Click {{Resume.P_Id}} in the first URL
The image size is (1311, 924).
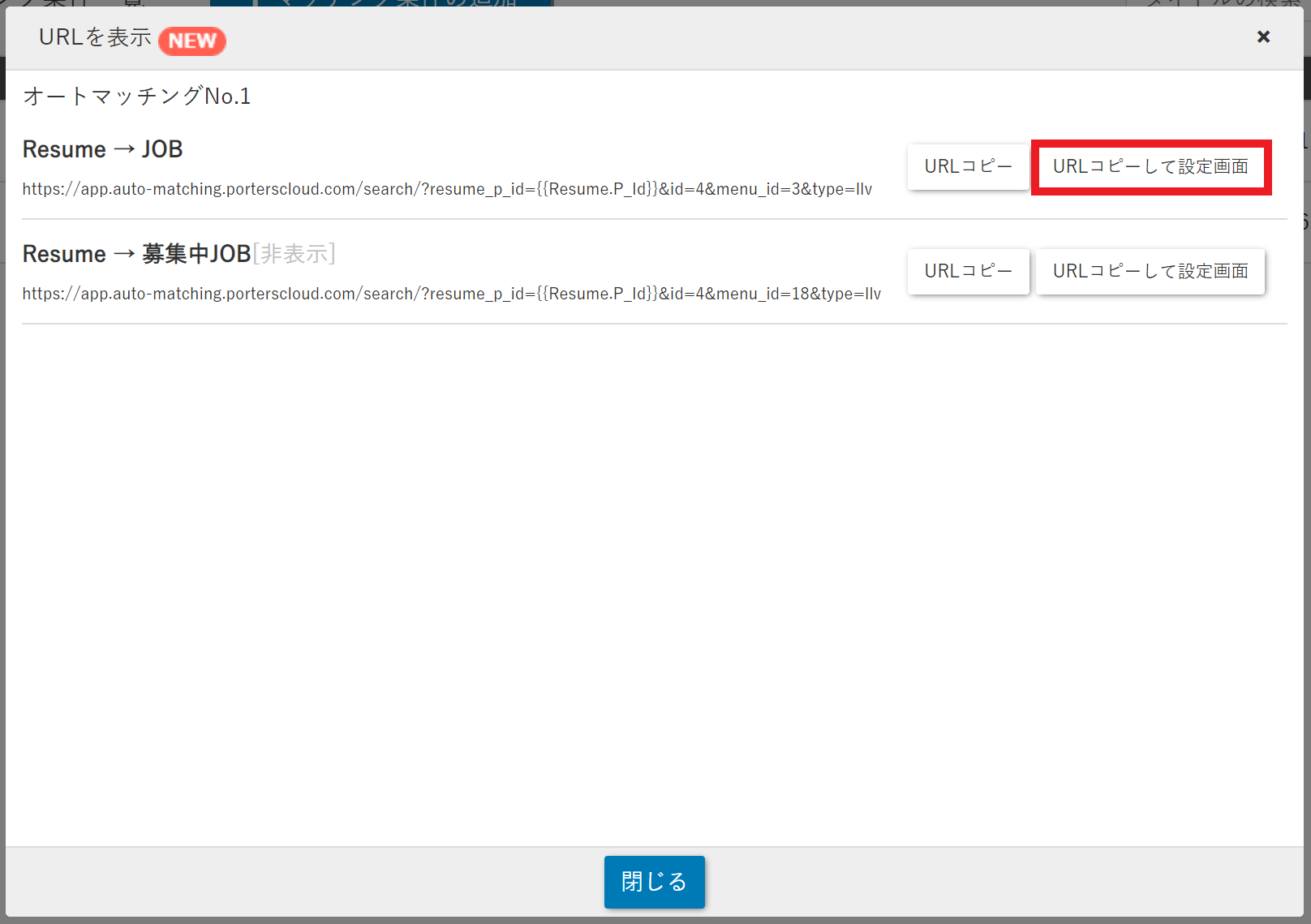tap(597, 189)
